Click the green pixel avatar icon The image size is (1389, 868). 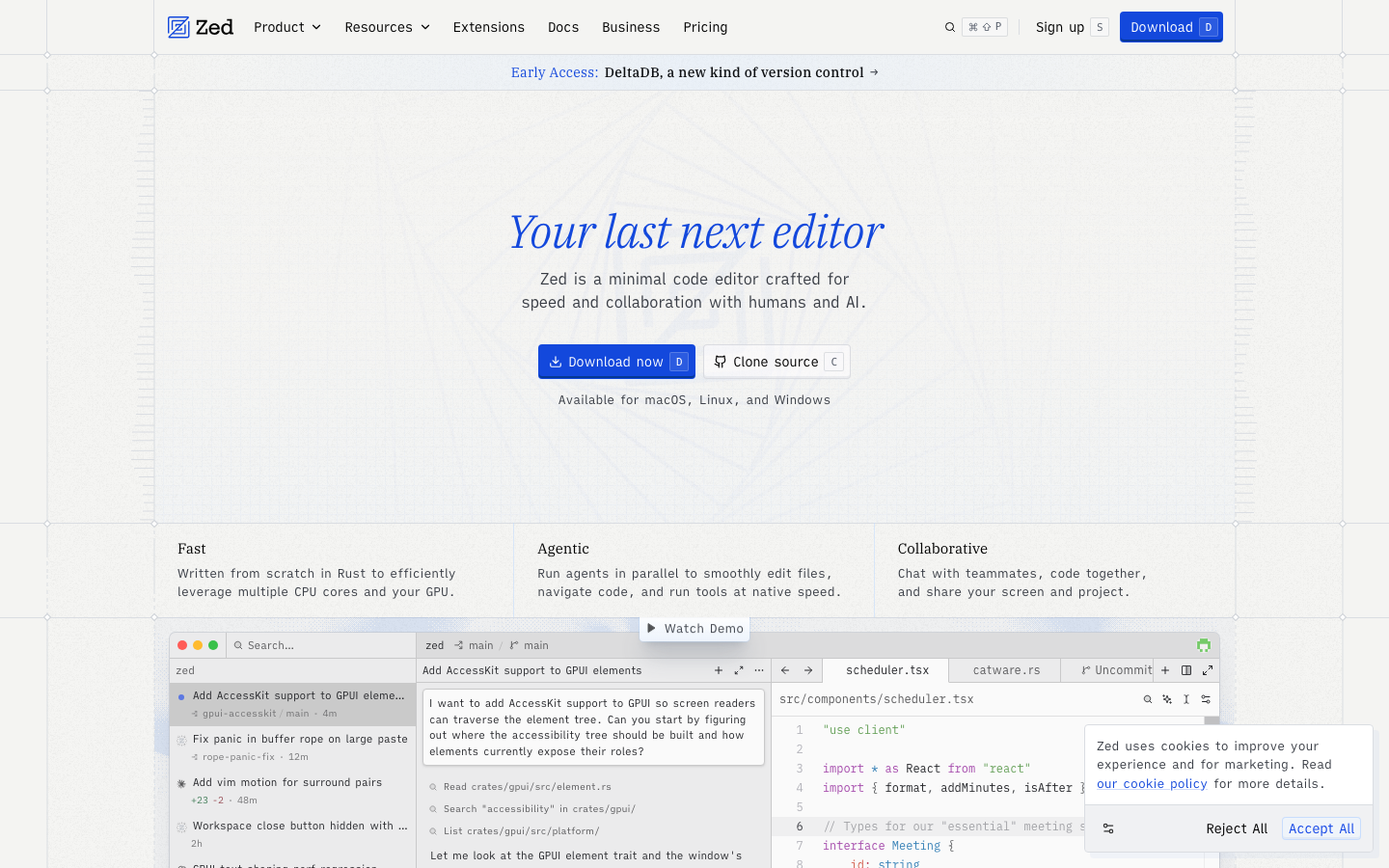click(1204, 645)
